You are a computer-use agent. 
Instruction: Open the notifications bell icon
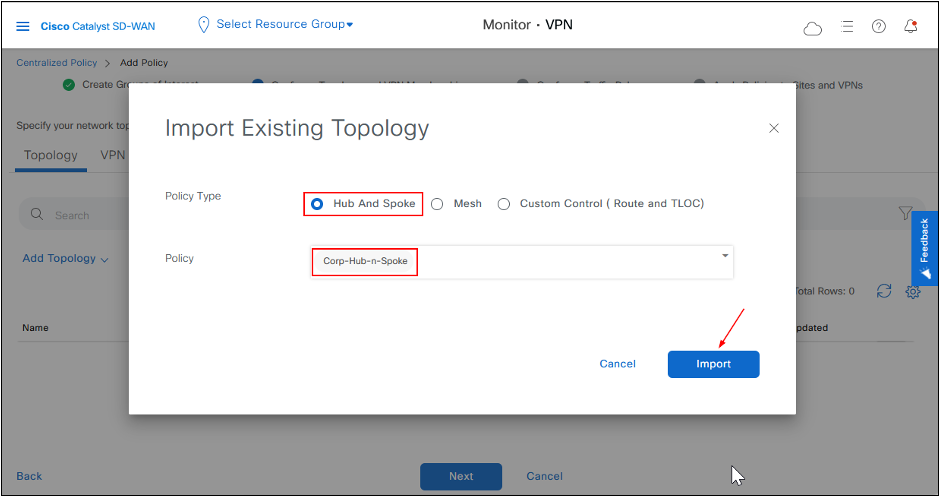(x=910, y=27)
